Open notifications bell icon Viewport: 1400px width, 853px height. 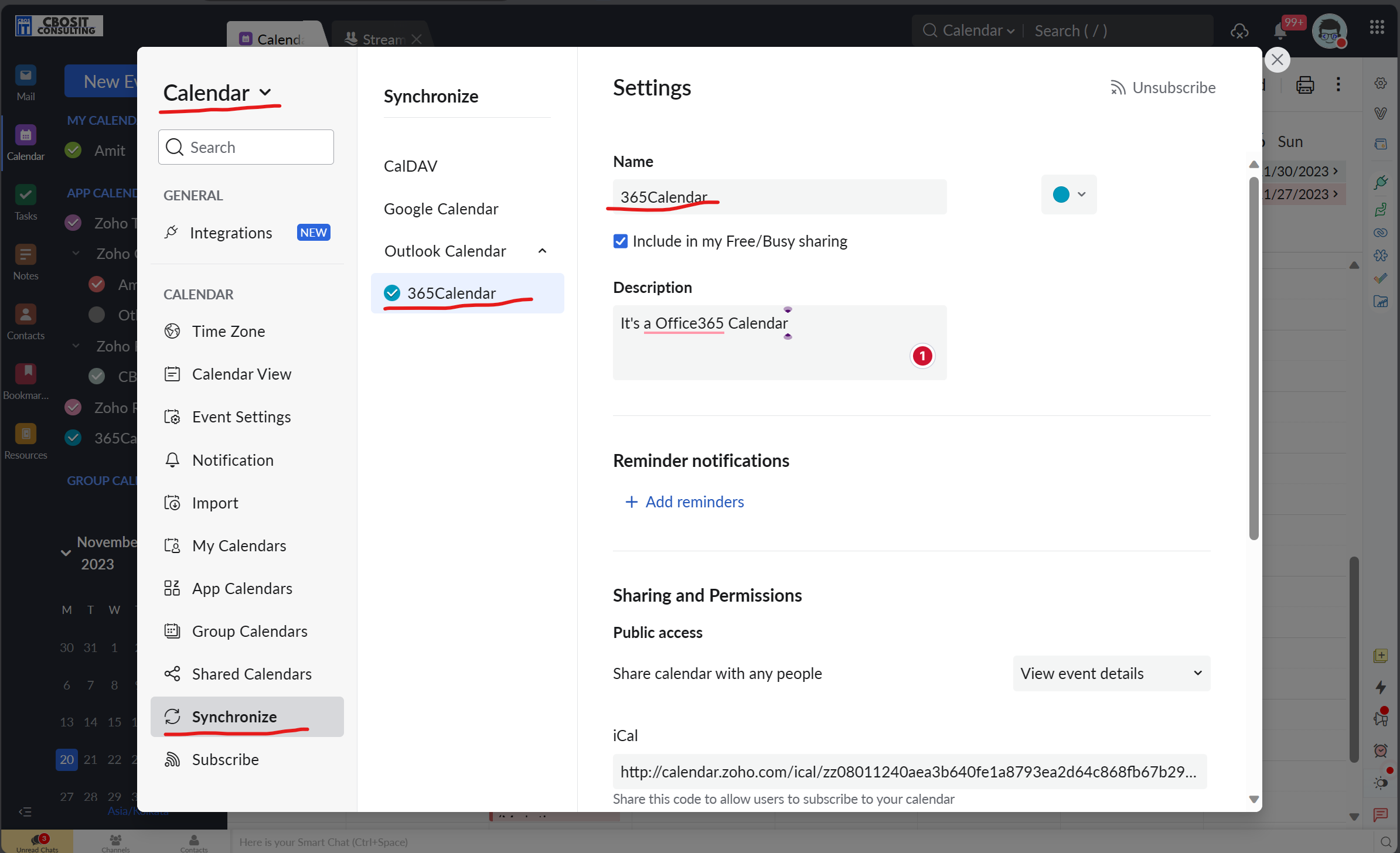click(1280, 30)
